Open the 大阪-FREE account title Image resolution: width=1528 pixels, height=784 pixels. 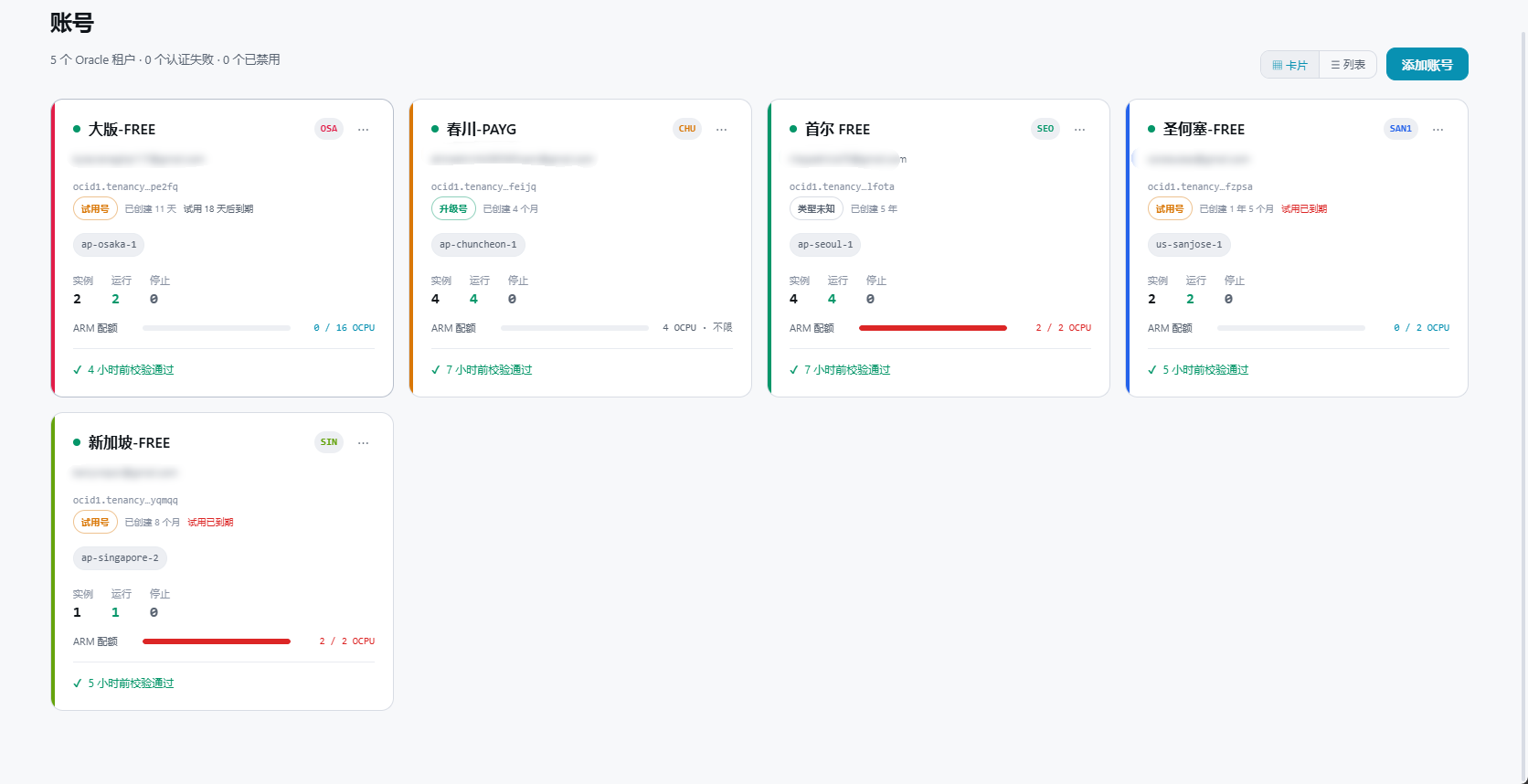pos(122,130)
